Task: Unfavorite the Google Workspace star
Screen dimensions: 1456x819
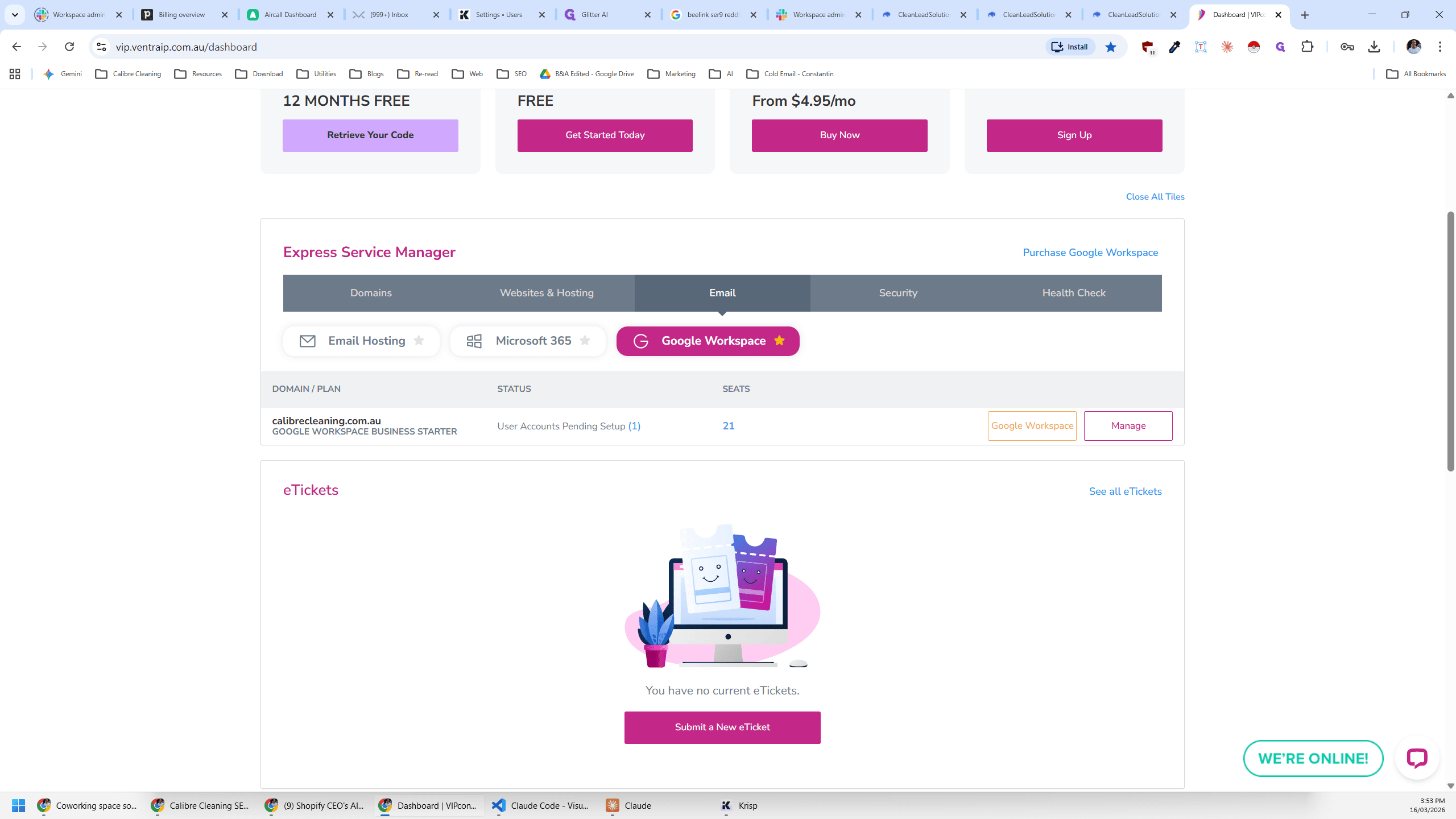Action: (x=779, y=341)
